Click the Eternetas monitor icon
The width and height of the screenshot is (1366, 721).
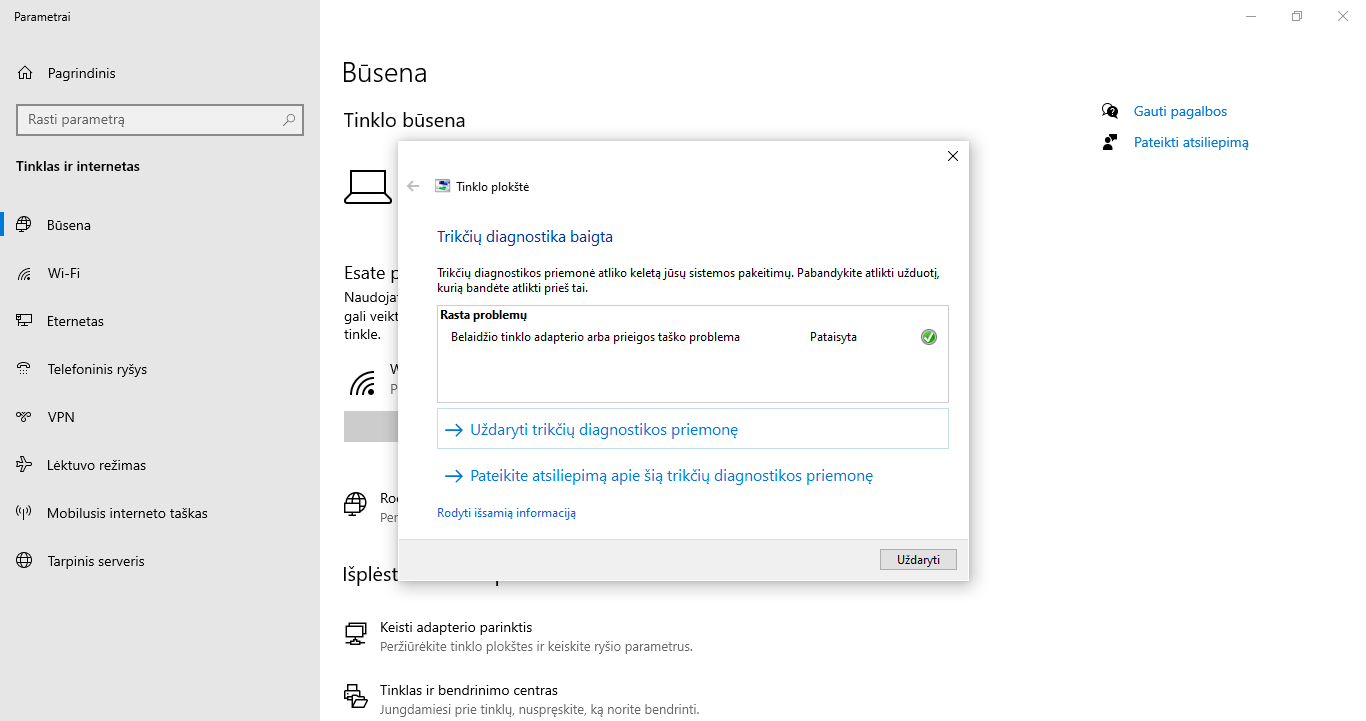click(25, 321)
